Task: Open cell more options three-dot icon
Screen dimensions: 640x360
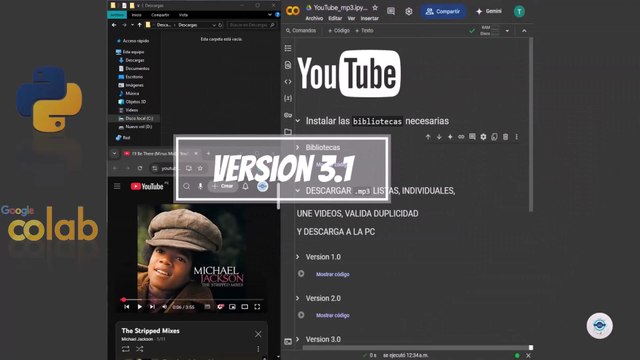Action: click(x=516, y=137)
